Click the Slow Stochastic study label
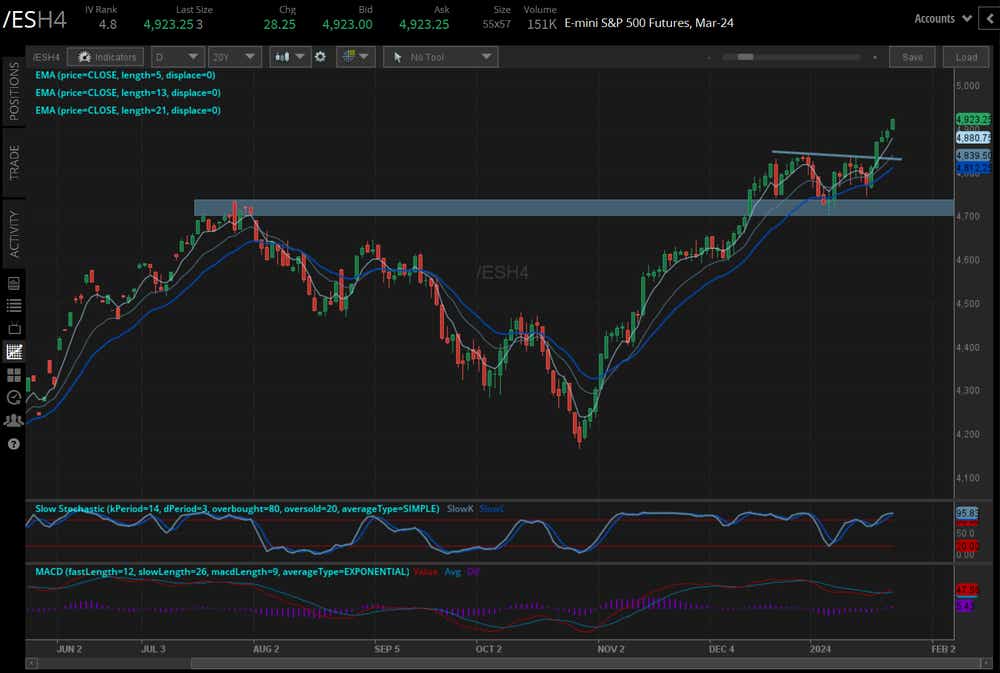This screenshot has width=1000, height=673. pyautogui.click(x=237, y=509)
